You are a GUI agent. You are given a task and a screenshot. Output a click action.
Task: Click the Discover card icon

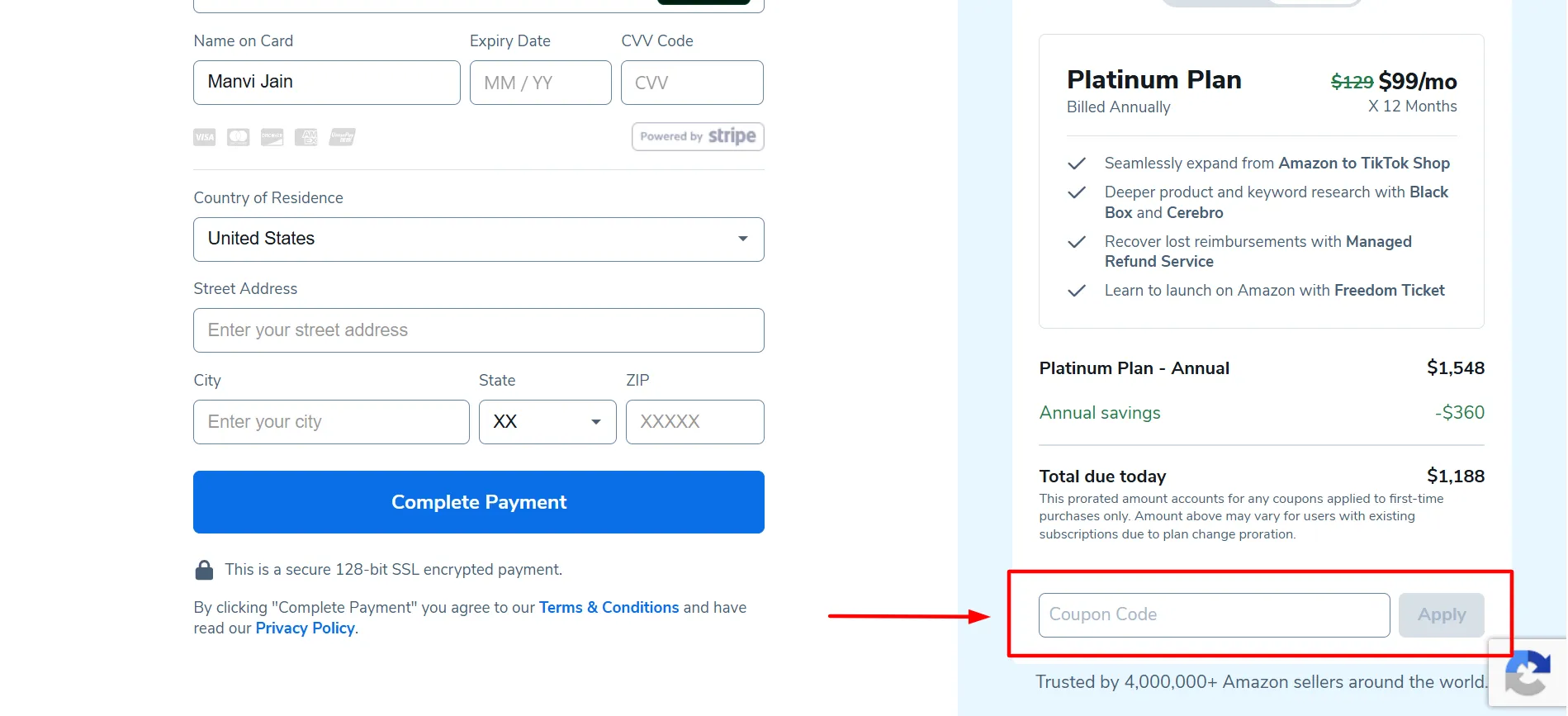[x=272, y=137]
